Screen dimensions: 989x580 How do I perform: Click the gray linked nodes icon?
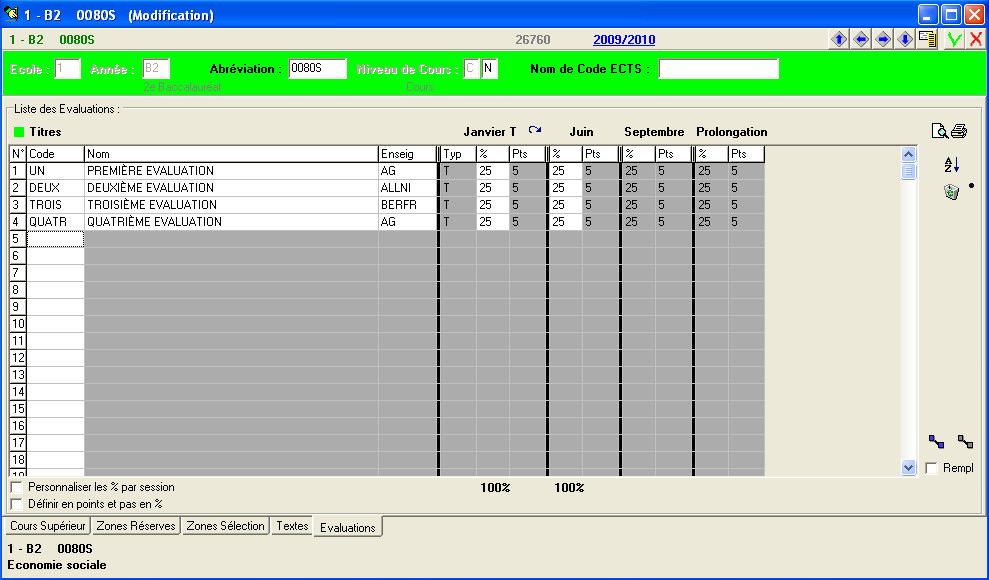[965, 441]
